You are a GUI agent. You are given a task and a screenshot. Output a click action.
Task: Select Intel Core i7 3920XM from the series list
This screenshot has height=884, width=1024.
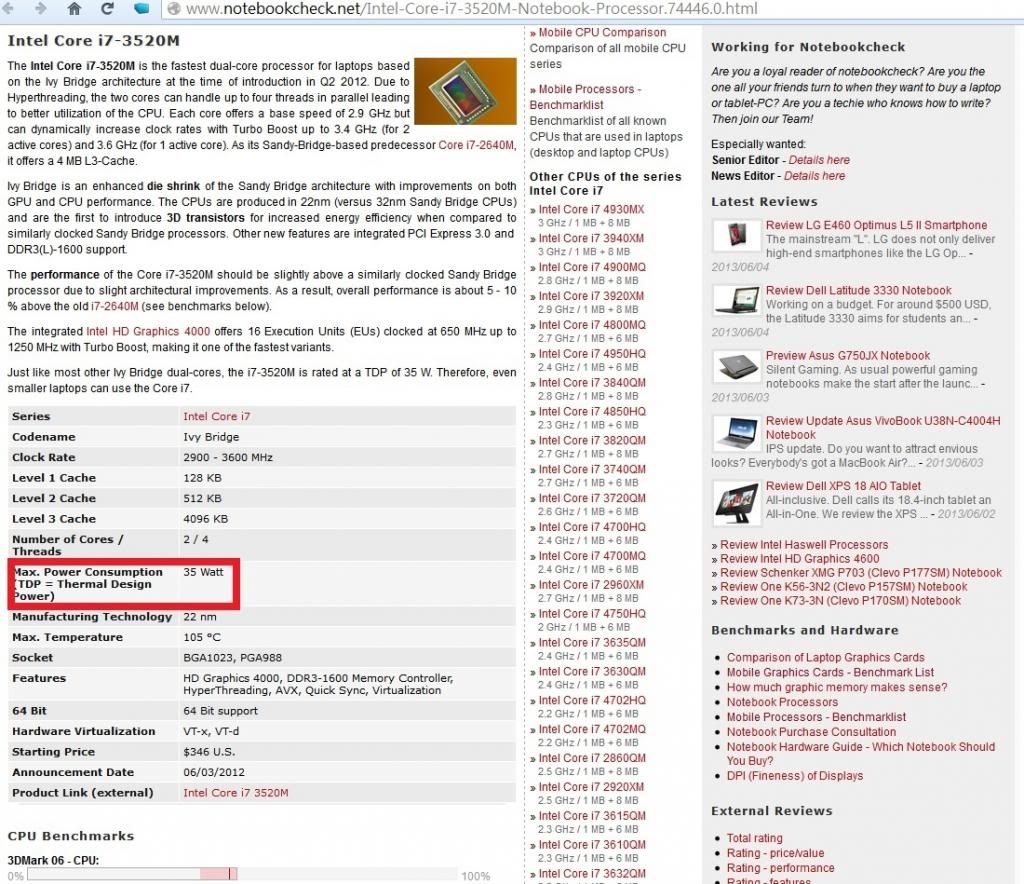coord(591,296)
